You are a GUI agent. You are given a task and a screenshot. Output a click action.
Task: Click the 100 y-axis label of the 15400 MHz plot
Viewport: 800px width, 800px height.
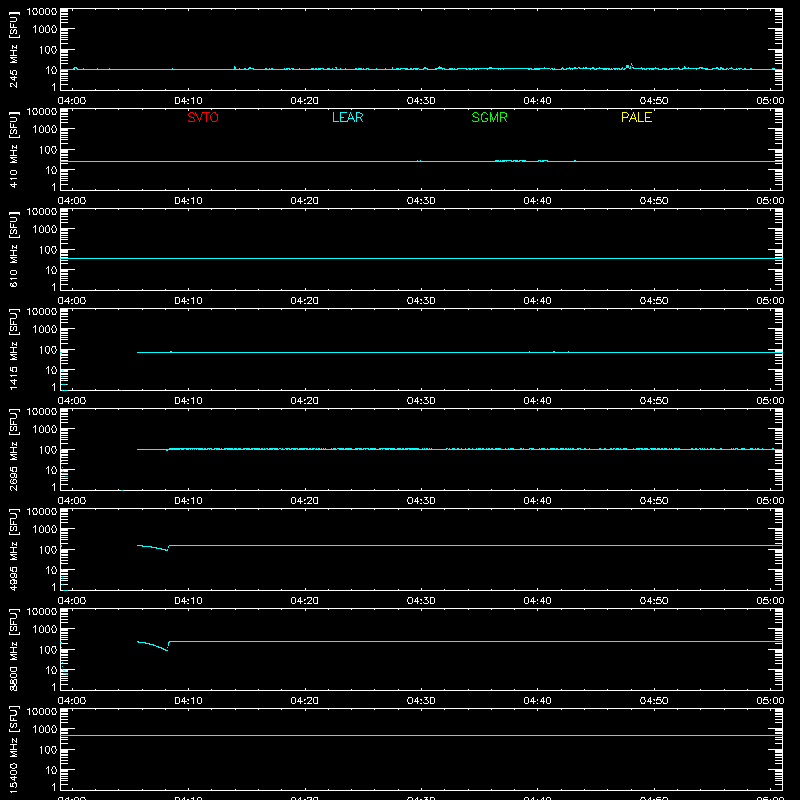coord(48,749)
